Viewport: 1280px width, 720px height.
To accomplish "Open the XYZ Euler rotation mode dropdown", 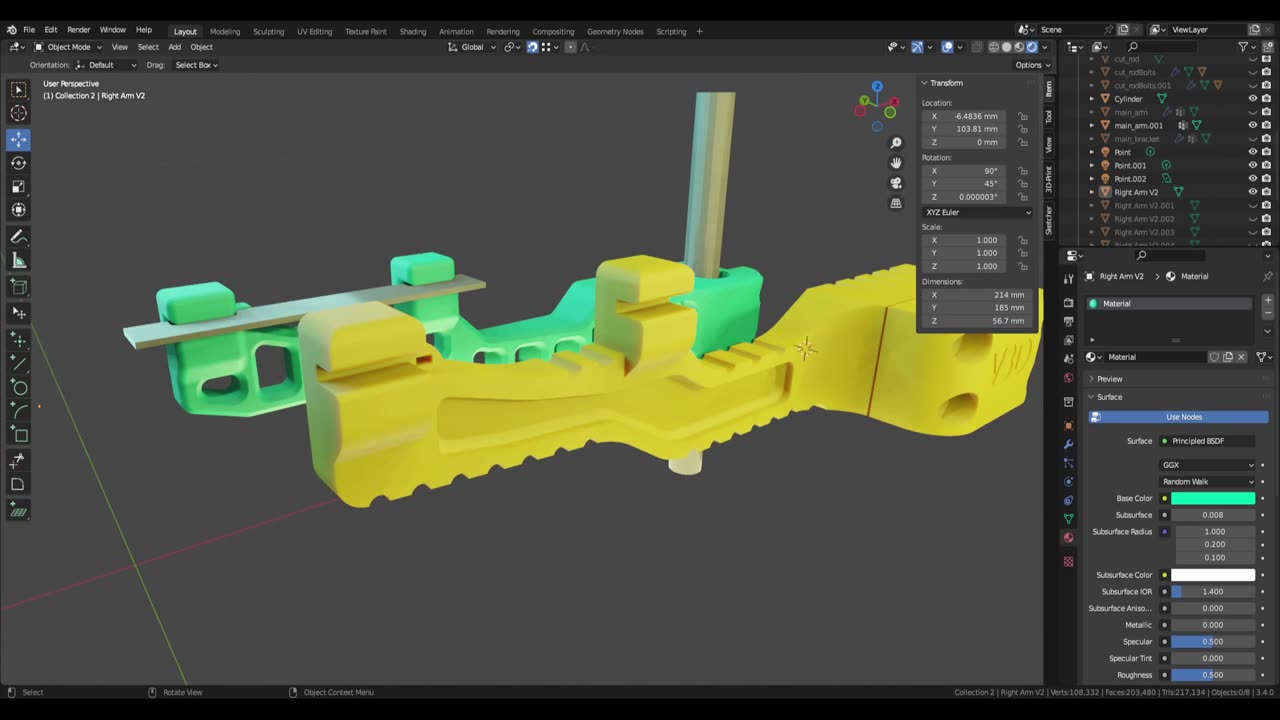I will click(977, 212).
